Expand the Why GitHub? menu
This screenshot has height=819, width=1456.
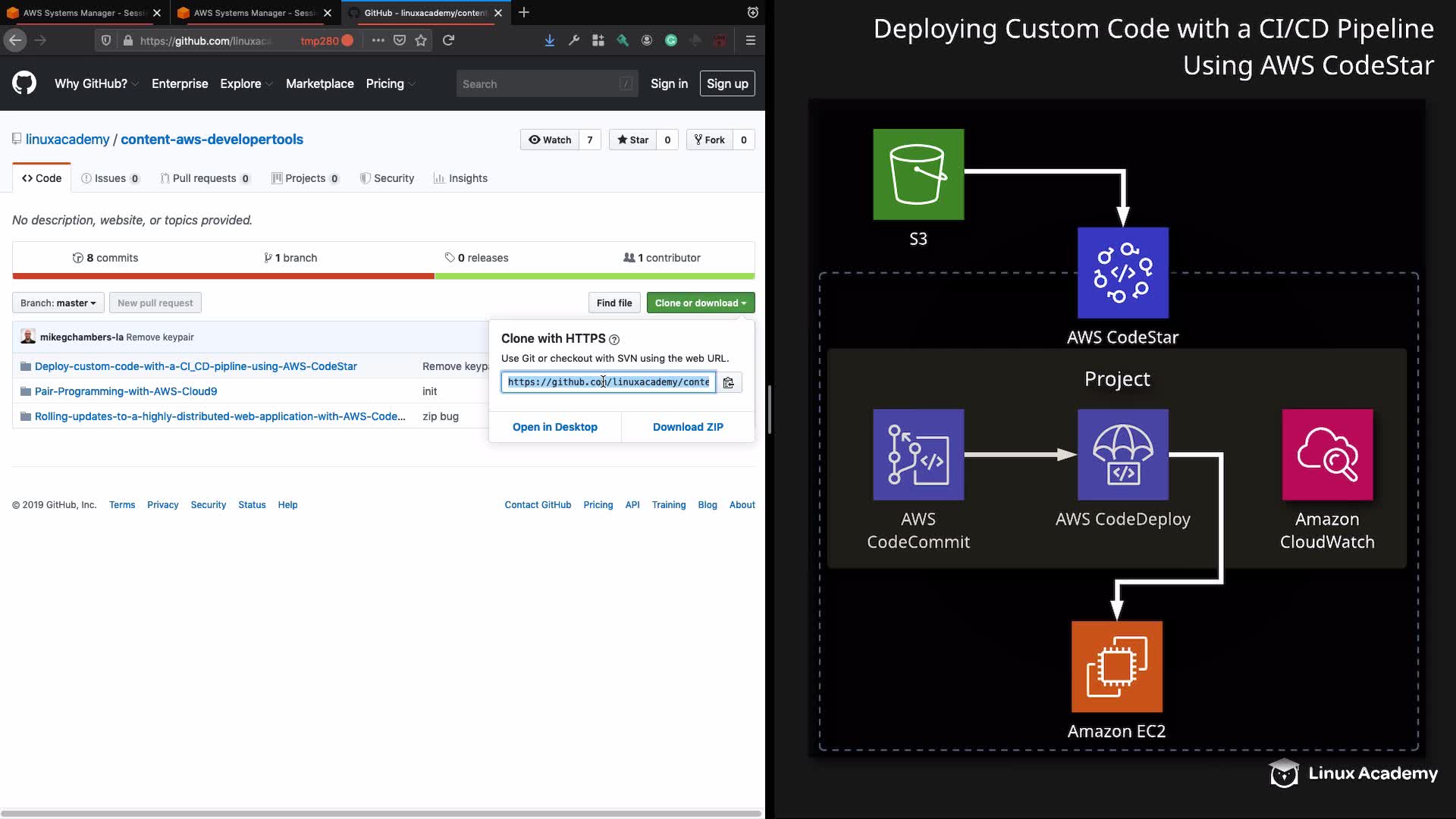[x=96, y=83]
